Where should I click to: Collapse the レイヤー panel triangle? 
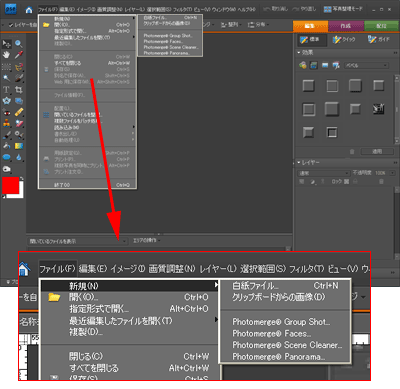click(x=299, y=163)
